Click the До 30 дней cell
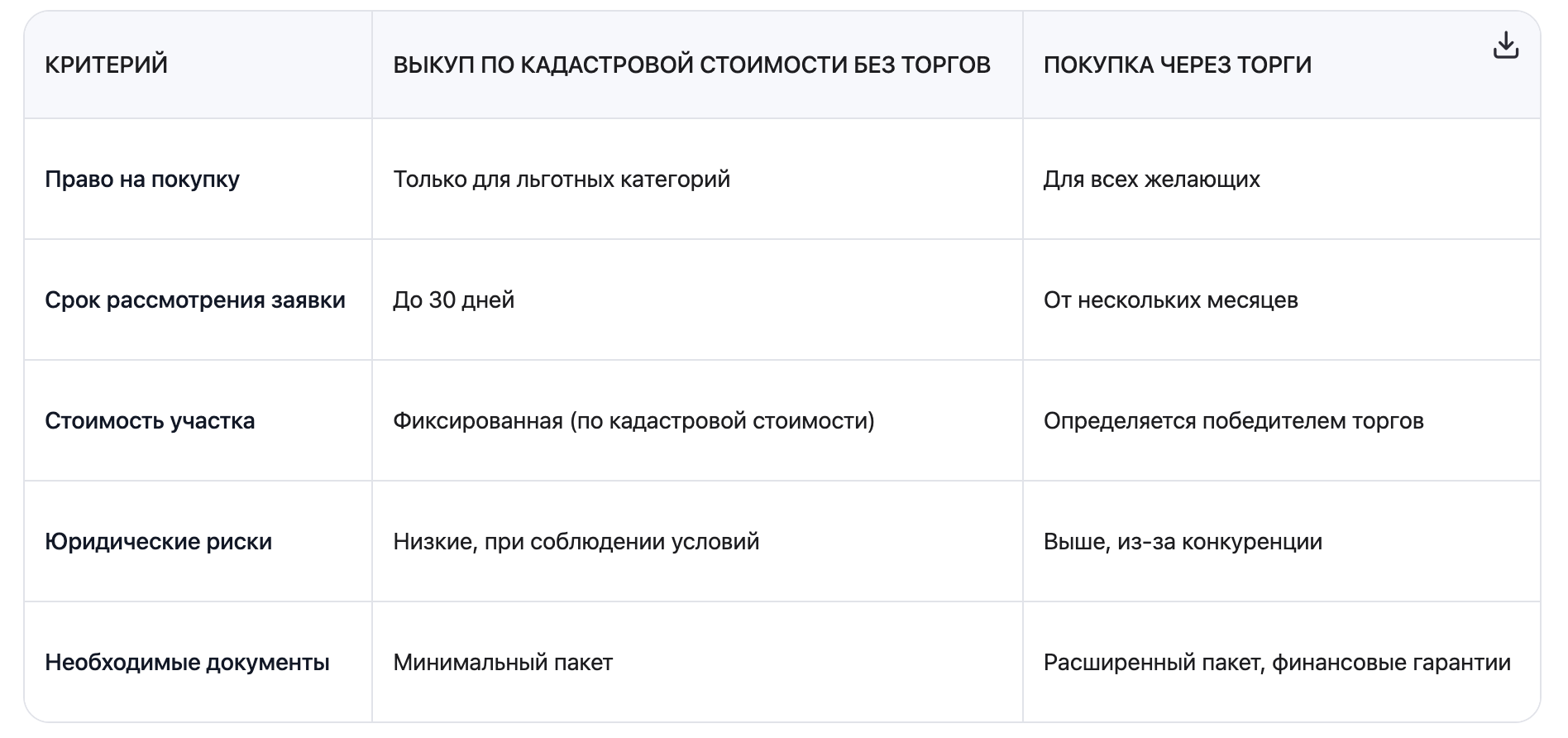This screenshot has height=738, width=1568. (x=453, y=300)
